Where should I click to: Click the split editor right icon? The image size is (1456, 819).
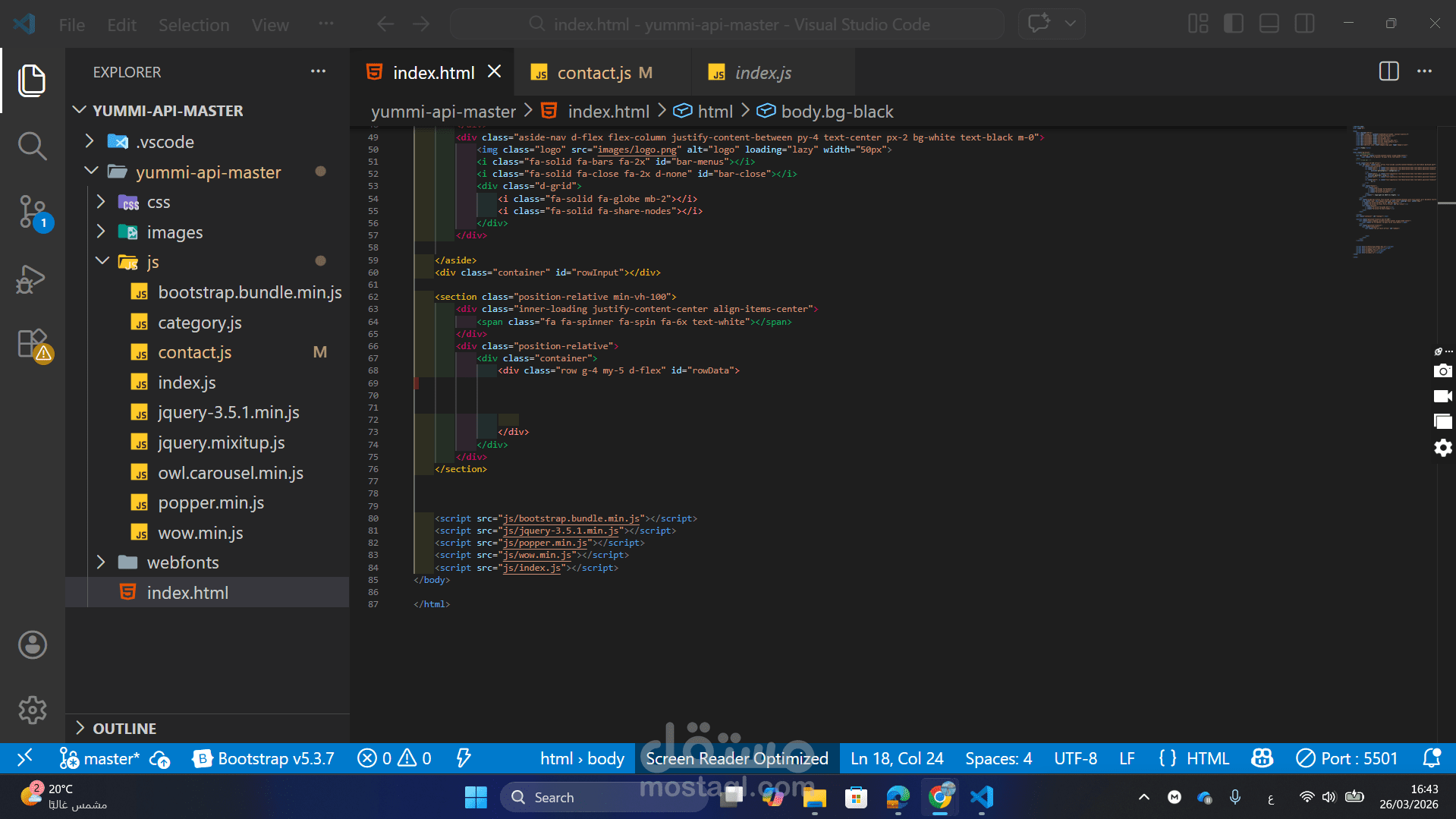click(x=1388, y=71)
